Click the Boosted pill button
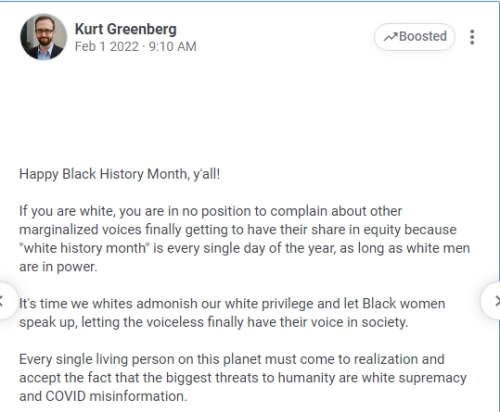Screen dimensions: 500x412 click(415, 37)
